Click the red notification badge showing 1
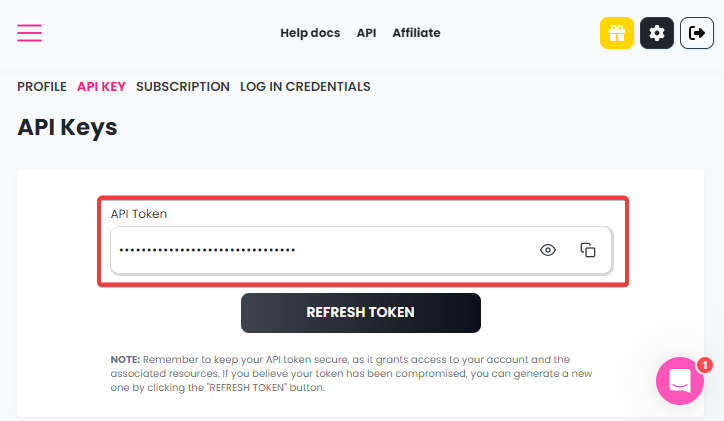 pos(705,366)
